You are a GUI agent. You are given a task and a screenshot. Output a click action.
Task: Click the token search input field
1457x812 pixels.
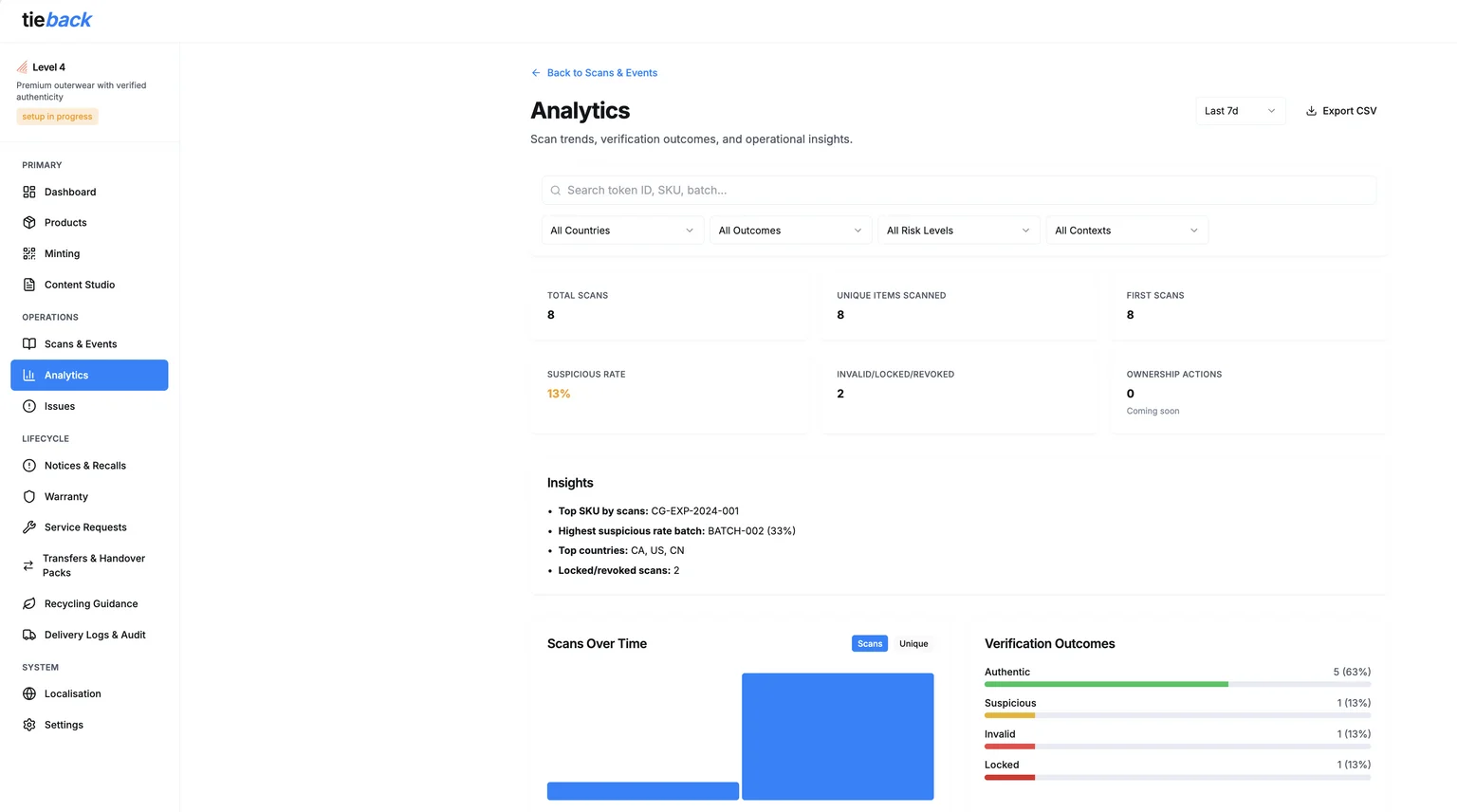pyautogui.click(x=854, y=190)
